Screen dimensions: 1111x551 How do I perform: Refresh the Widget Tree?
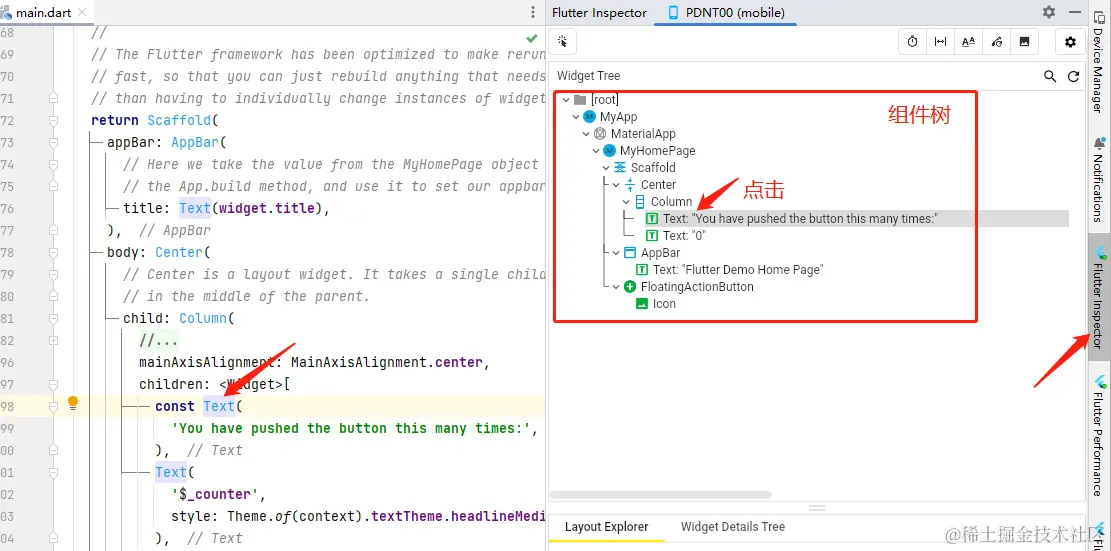coord(1073,76)
